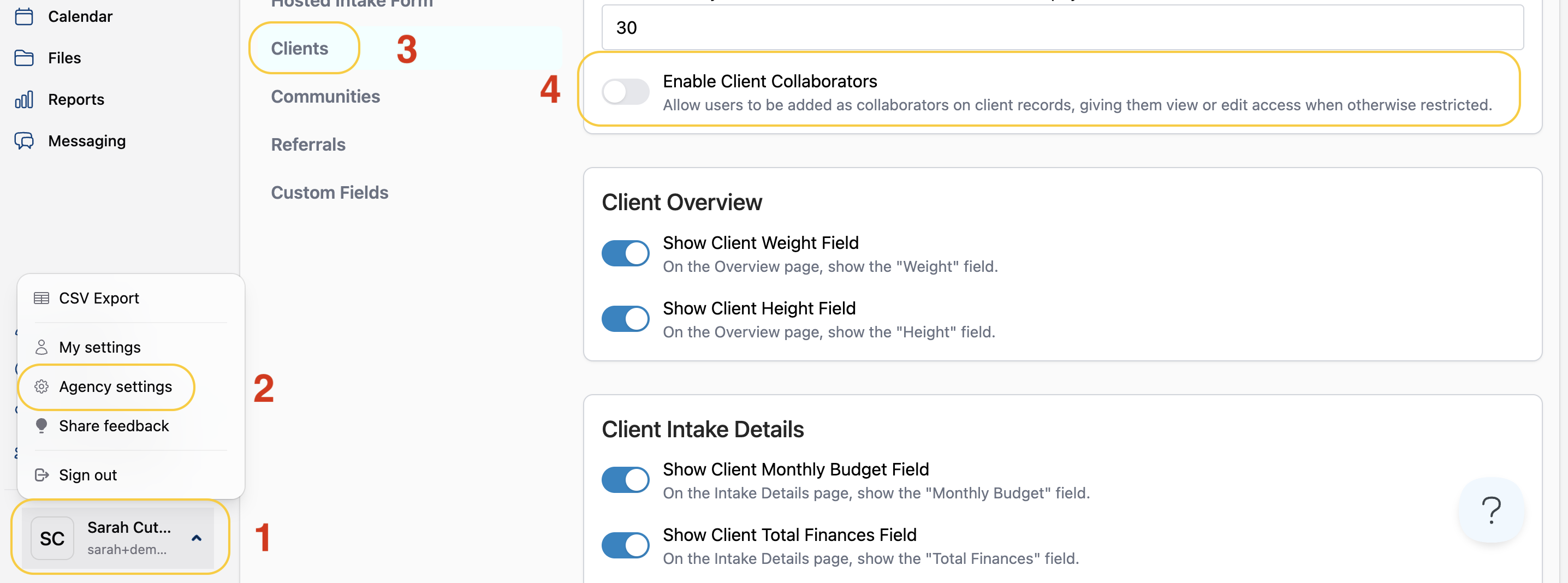Screen dimensions: 1568x583
Task: Turn off Show Client Weight Field
Action: (x=625, y=253)
